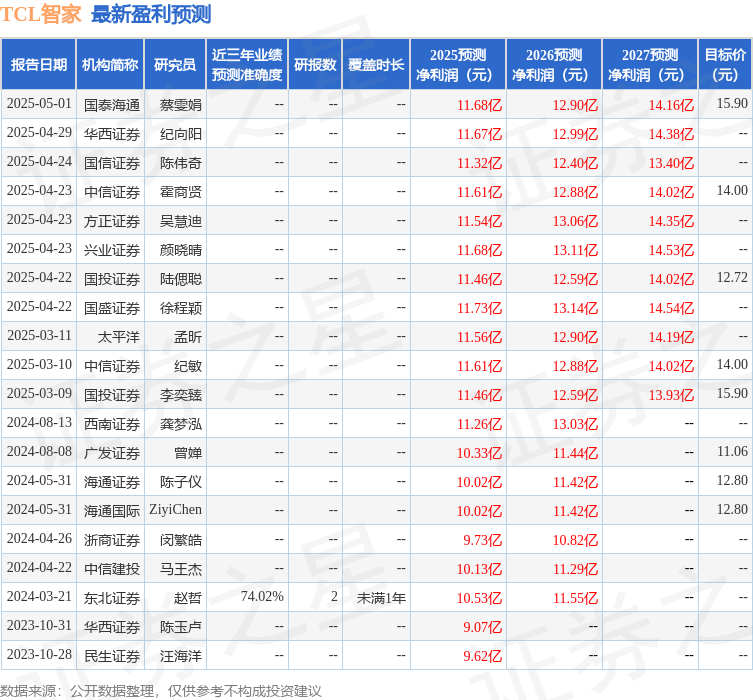Image resolution: width=753 pixels, height=700 pixels.
Task: Click the TCL智家 title text
Action: 41,14
